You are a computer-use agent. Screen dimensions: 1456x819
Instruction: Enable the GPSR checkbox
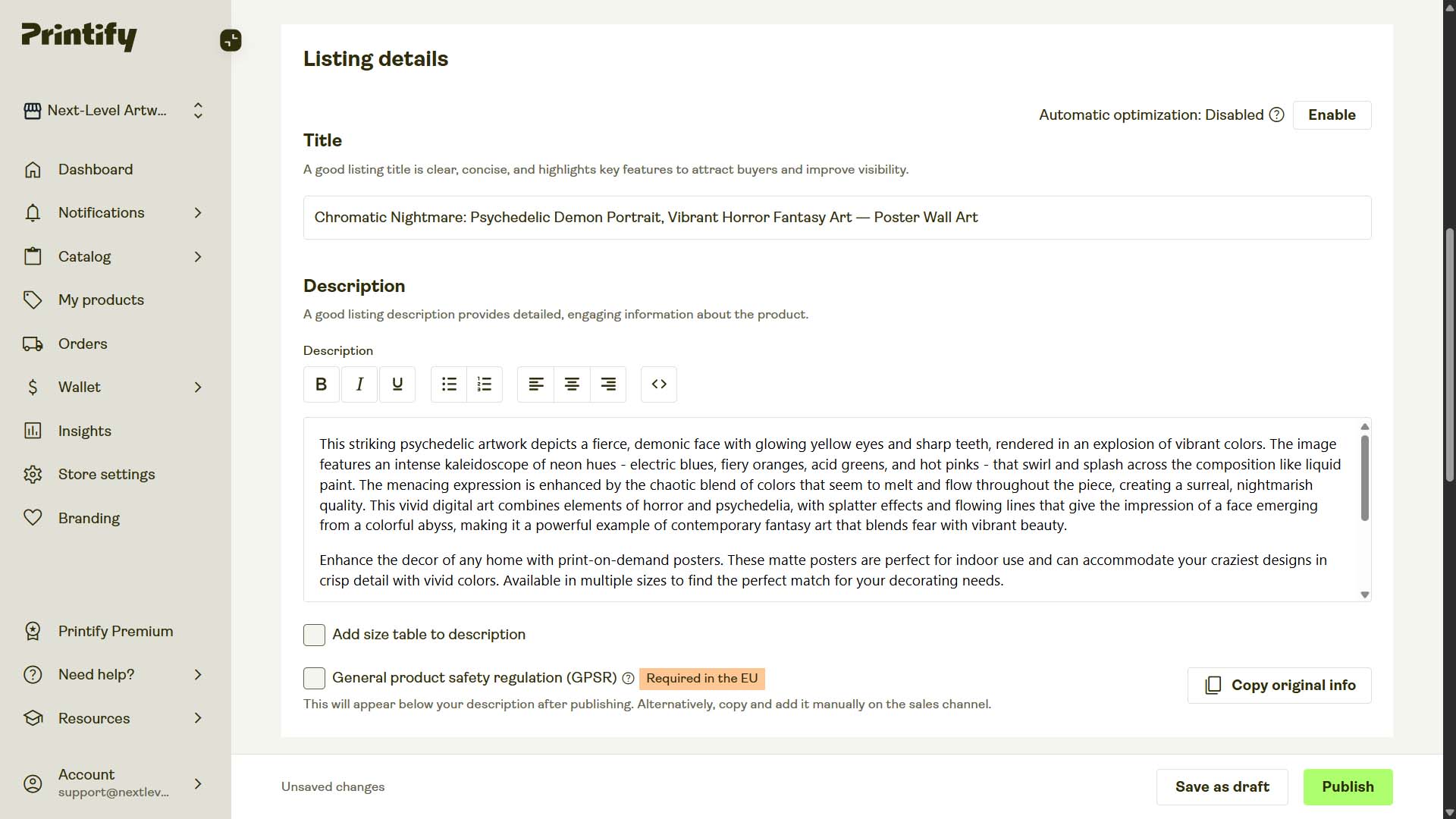point(313,678)
